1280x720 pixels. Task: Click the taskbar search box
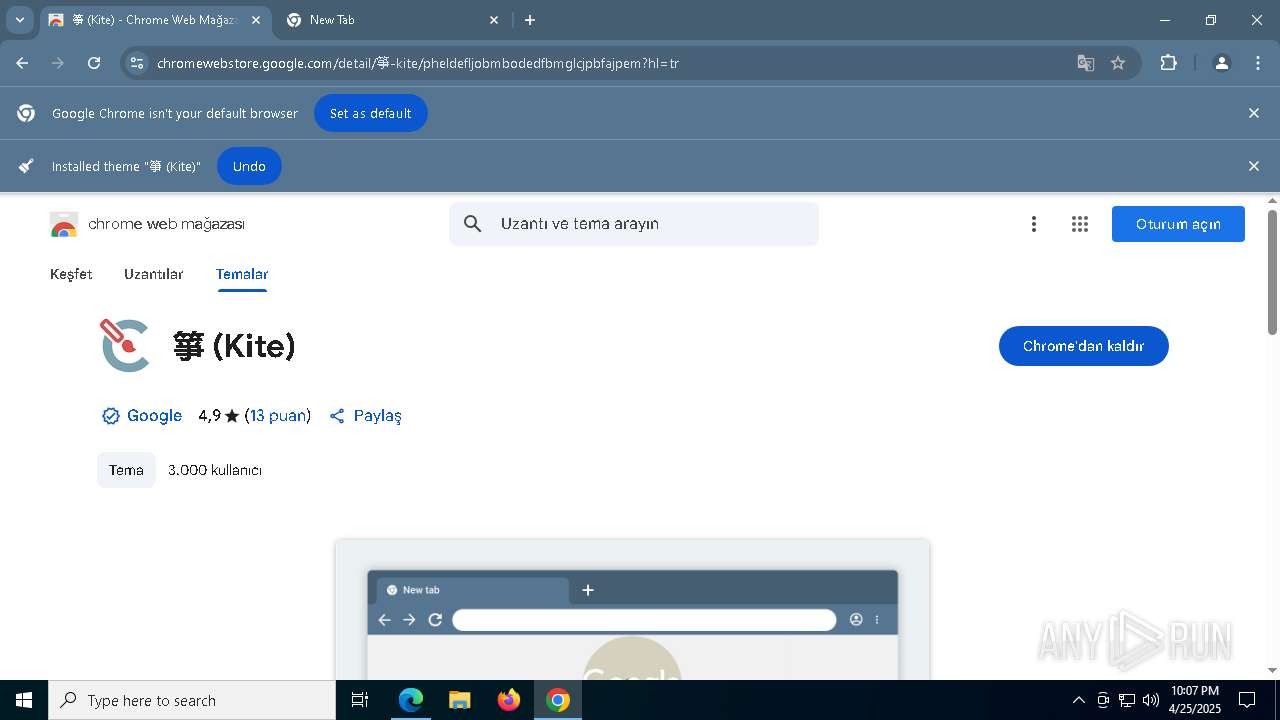pos(192,700)
